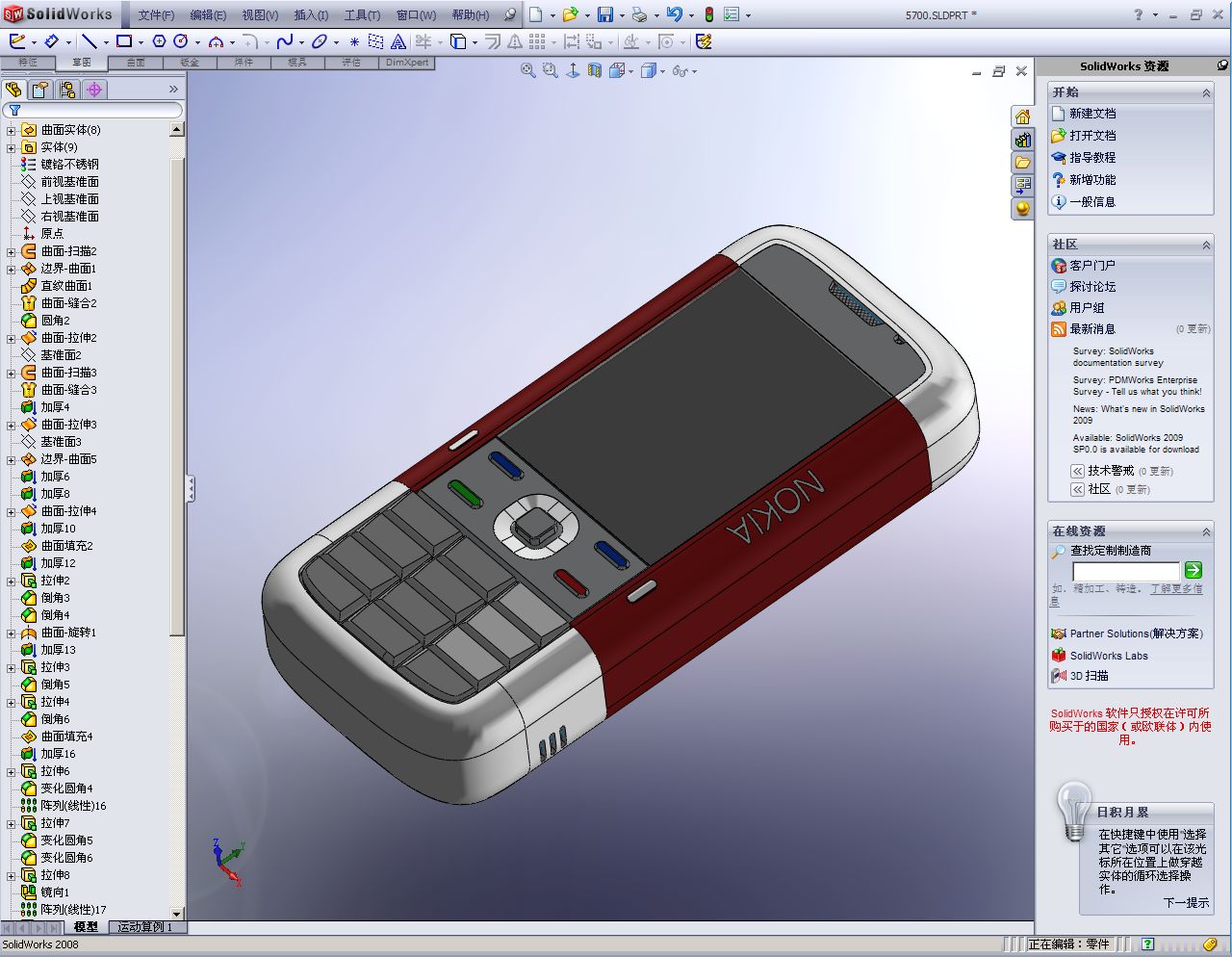This screenshot has width=1232, height=957.
Task: Click the Open file folder icon
Action: point(571,14)
